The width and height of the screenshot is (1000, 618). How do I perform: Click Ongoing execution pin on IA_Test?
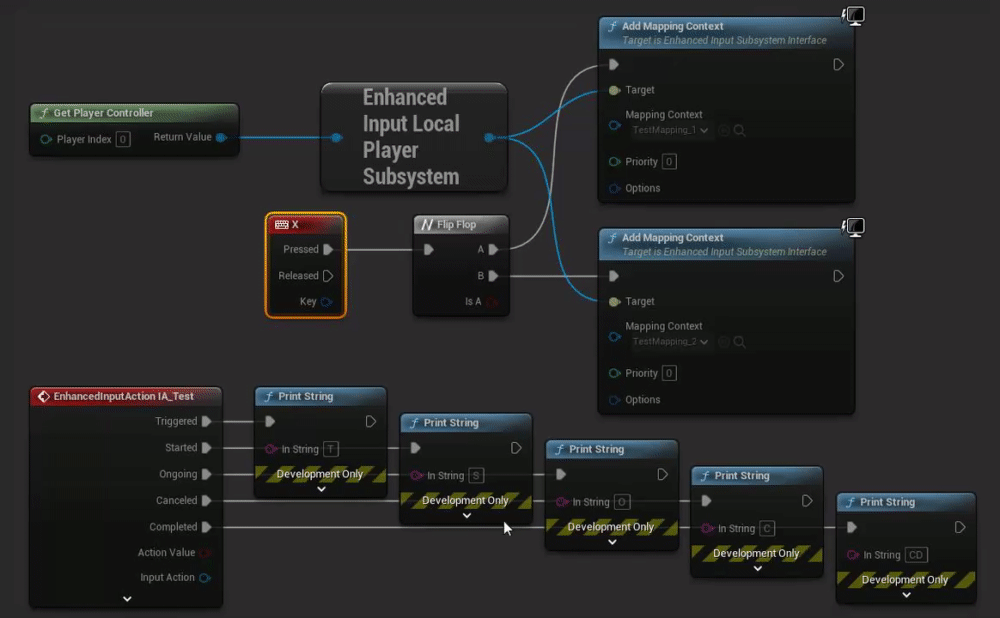coord(206,475)
